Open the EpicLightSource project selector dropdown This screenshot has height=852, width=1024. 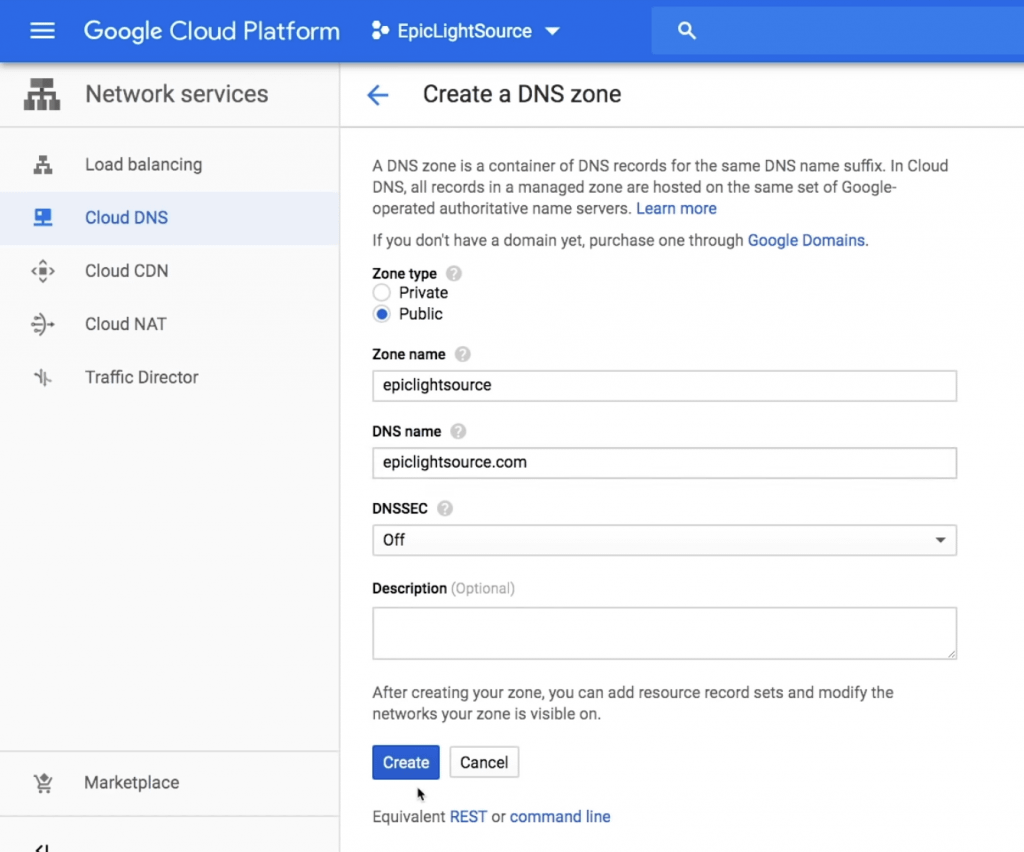466,31
